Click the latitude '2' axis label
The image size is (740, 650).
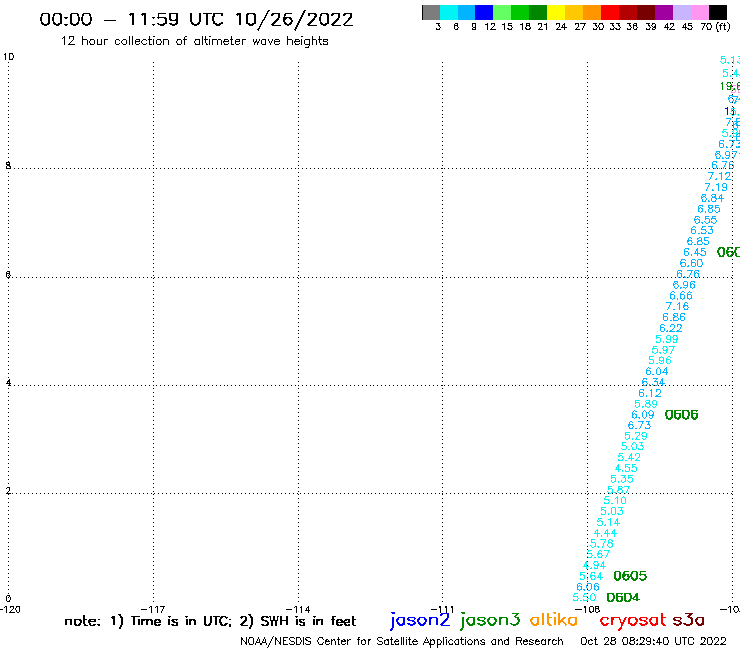(8, 491)
